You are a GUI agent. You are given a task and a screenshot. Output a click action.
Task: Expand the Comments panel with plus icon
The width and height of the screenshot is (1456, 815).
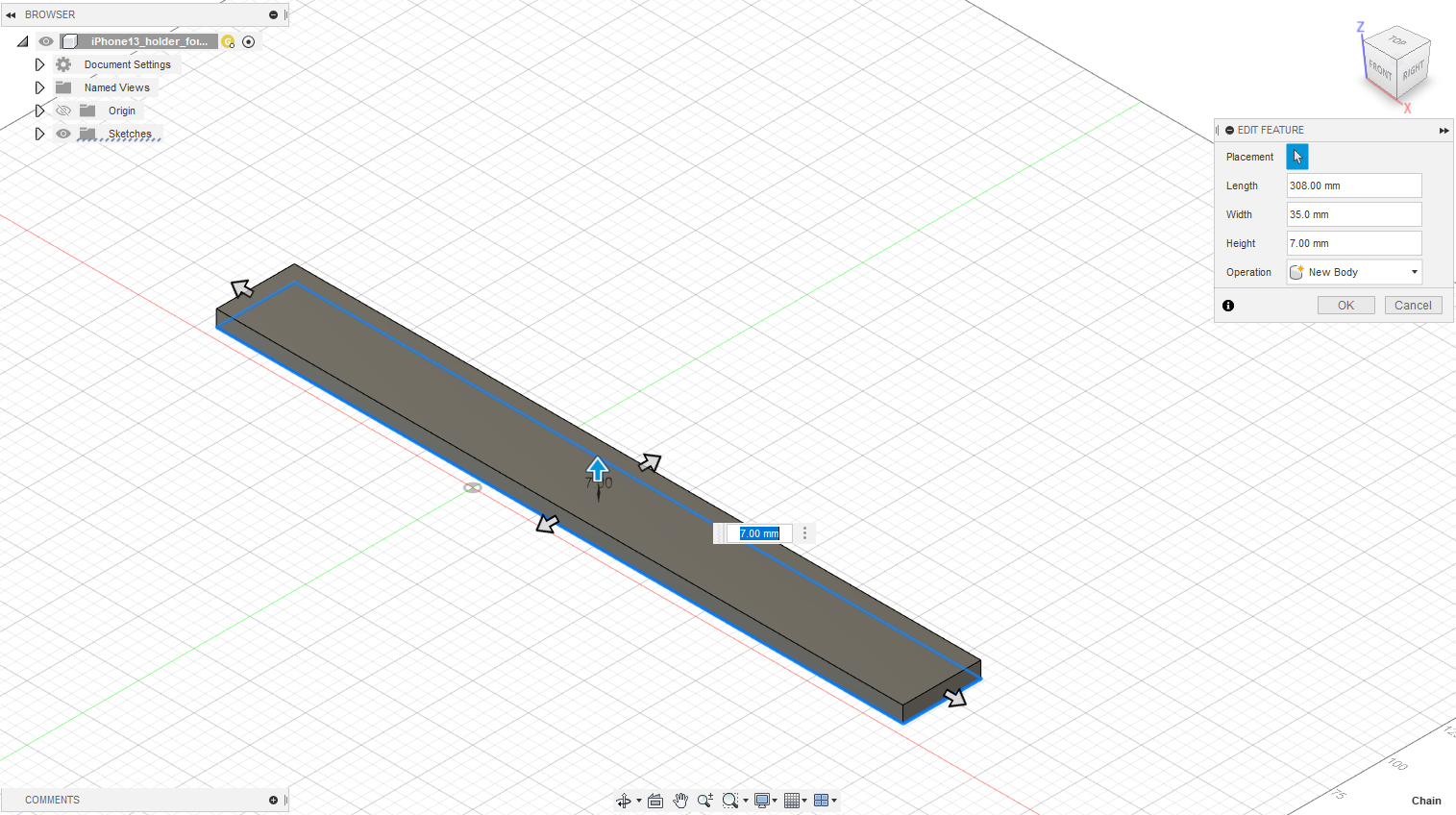coord(273,800)
